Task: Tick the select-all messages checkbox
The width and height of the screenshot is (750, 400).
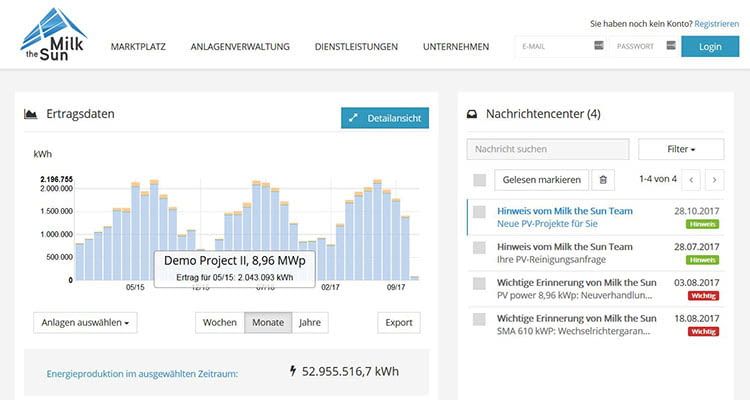Action: [x=479, y=180]
